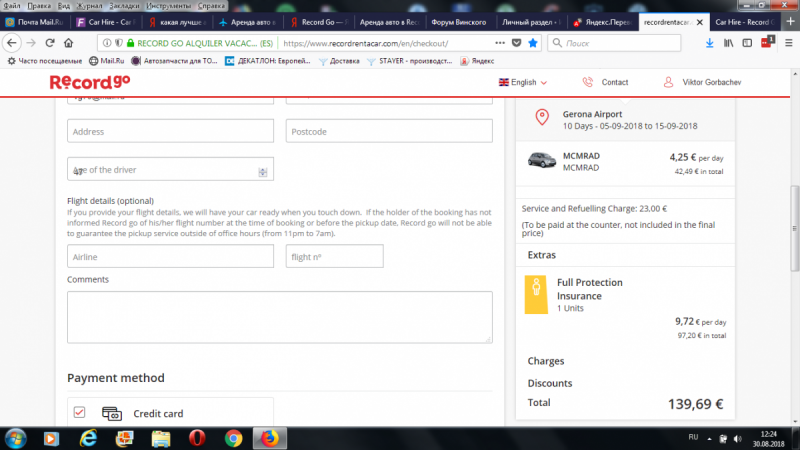Open the page actions three-dot menu

click(499, 43)
